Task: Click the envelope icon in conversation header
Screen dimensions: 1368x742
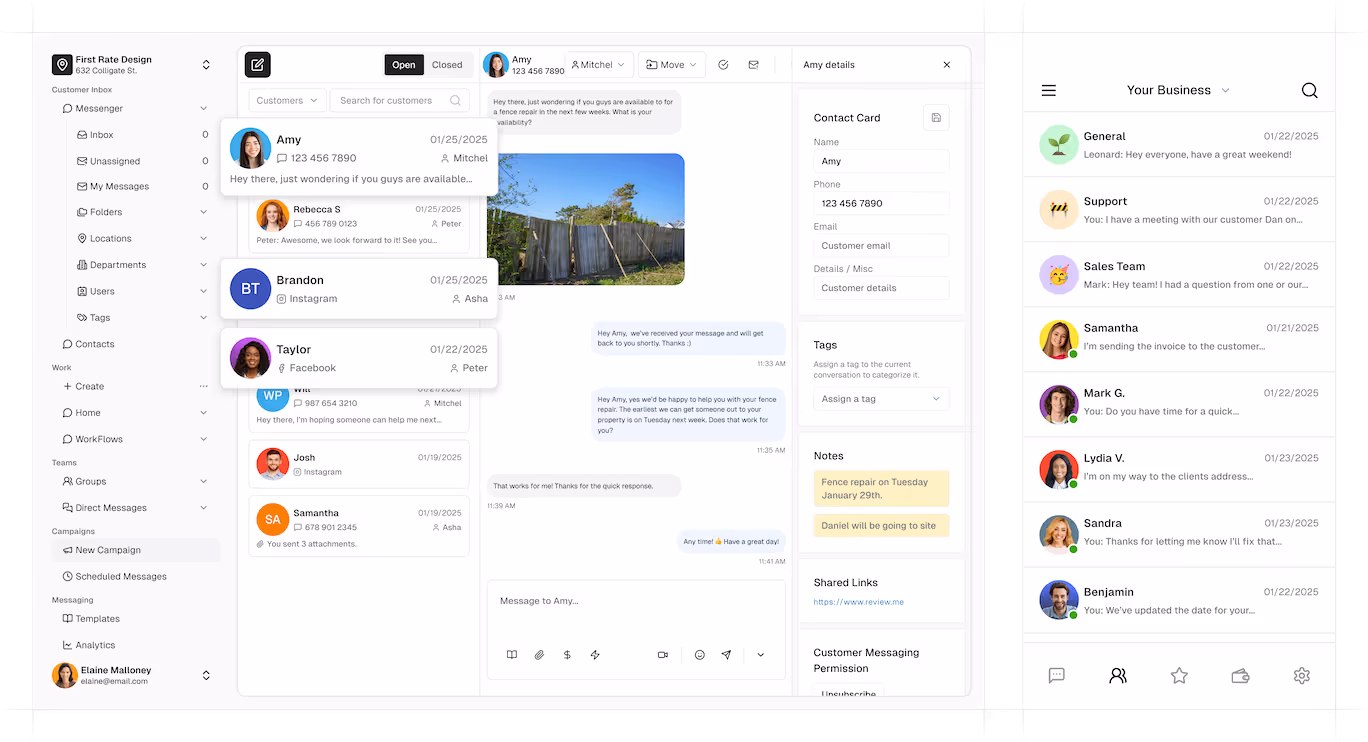Action: [x=753, y=64]
